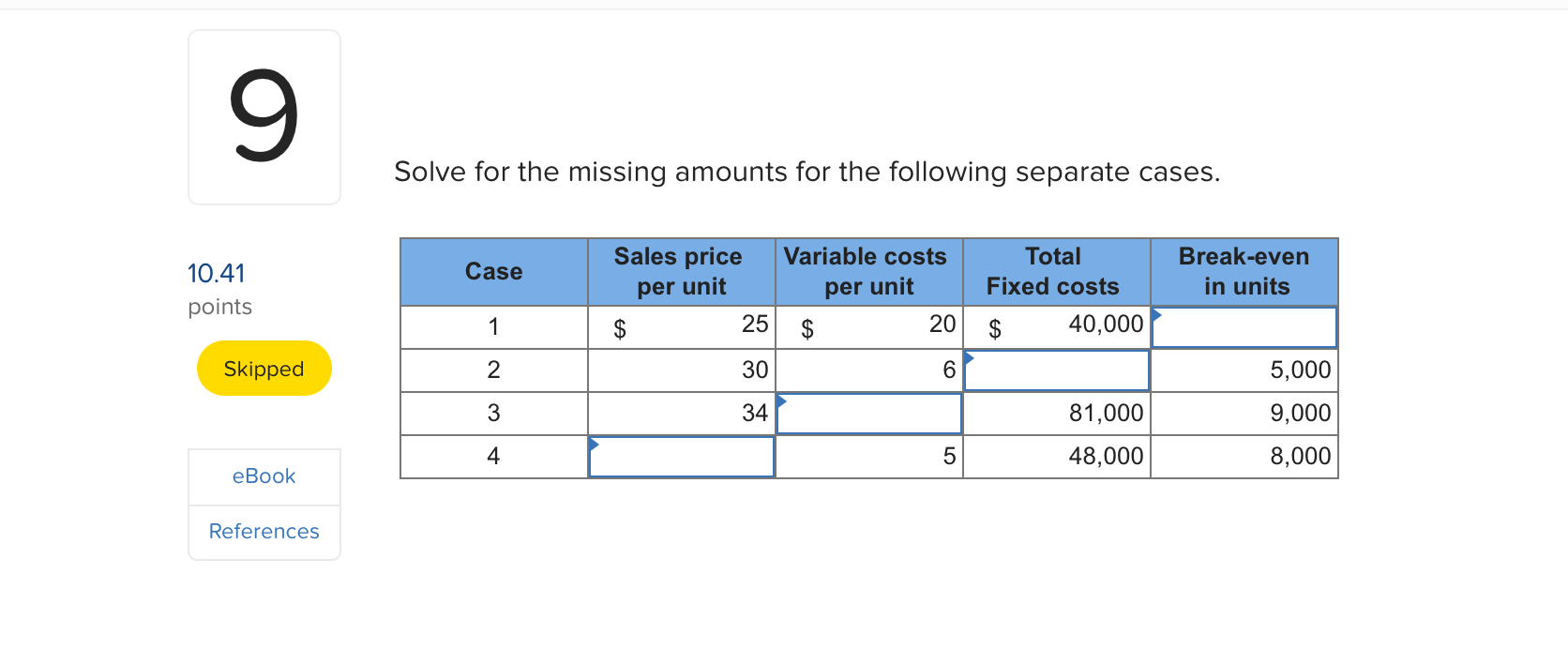Select the Break-even input for Case 1

1244,326
